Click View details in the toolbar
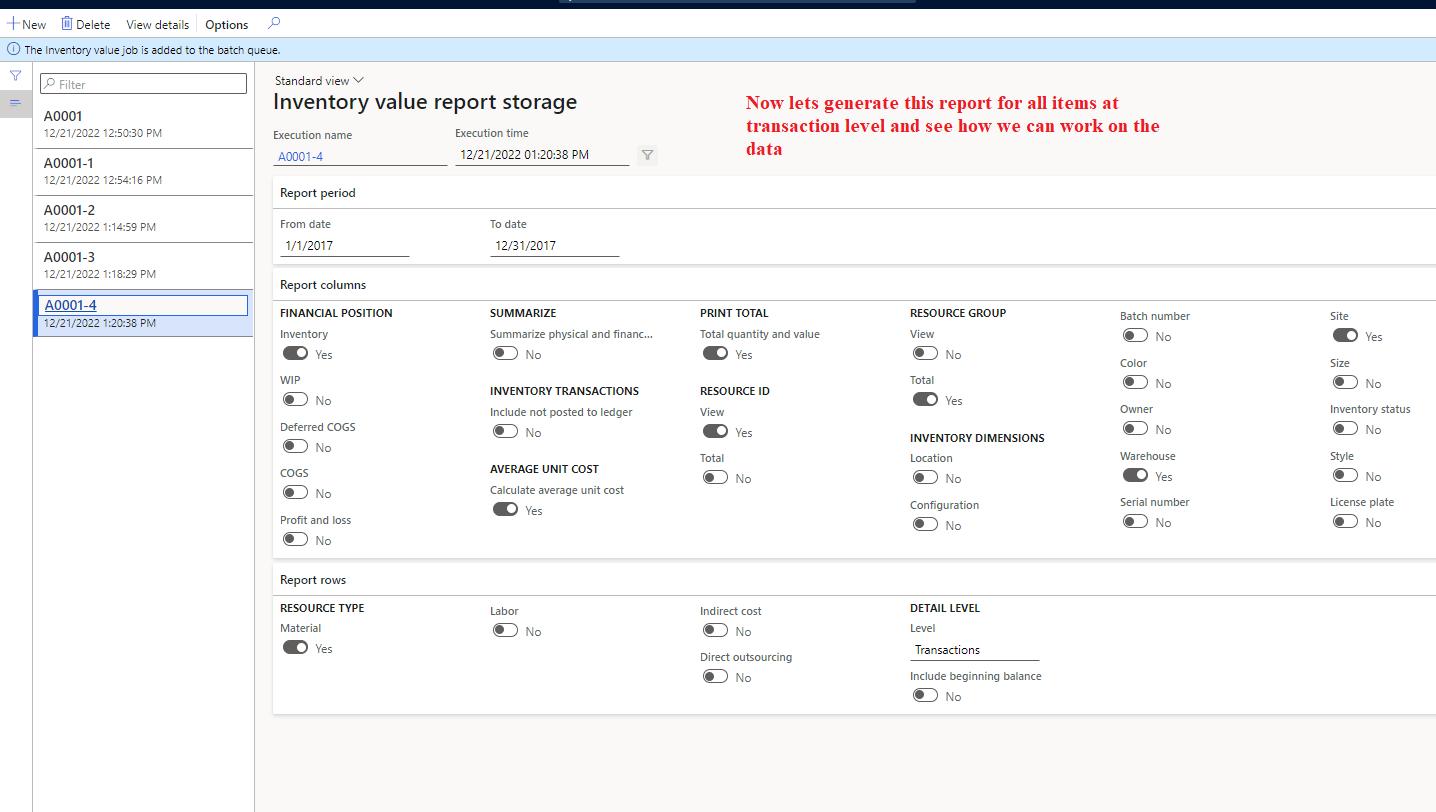The image size is (1436, 812). pyautogui.click(x=156, y=24)
